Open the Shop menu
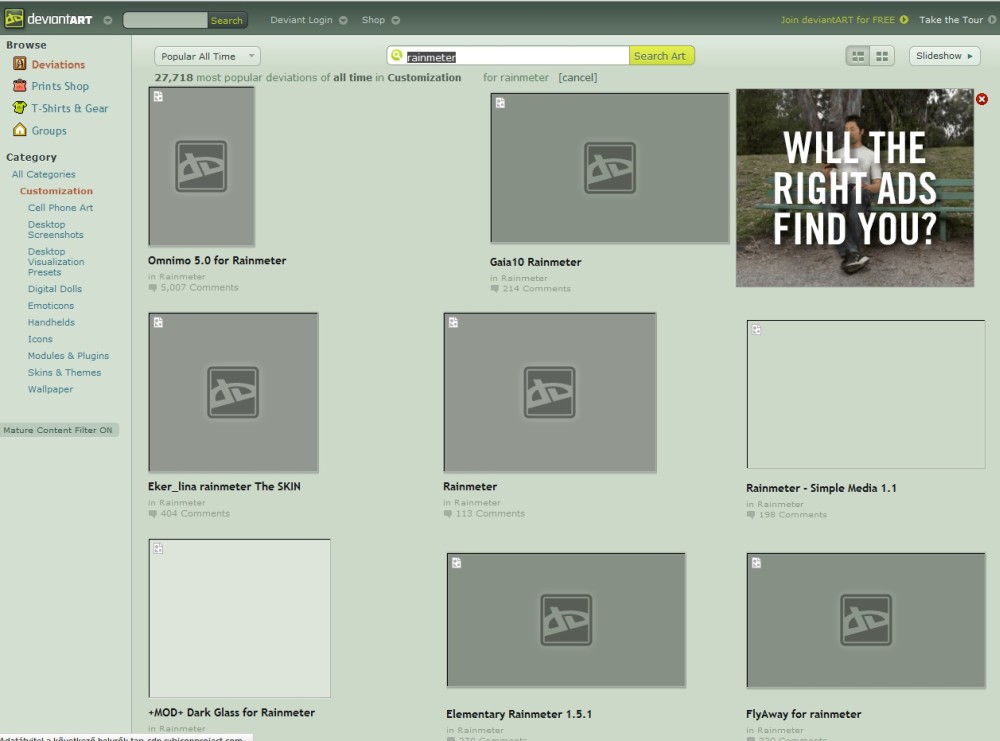Image resolution: width=1000 pixels, height=741 pixels. 373,20
